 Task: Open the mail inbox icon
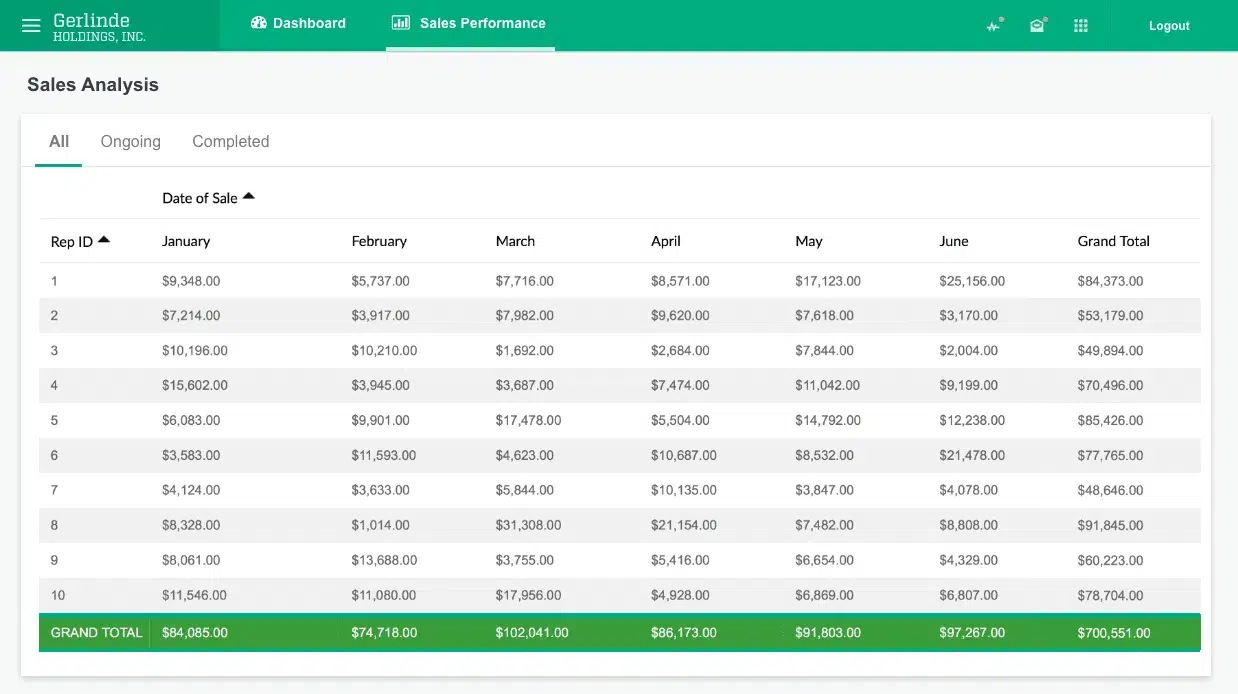(1037, 26)
